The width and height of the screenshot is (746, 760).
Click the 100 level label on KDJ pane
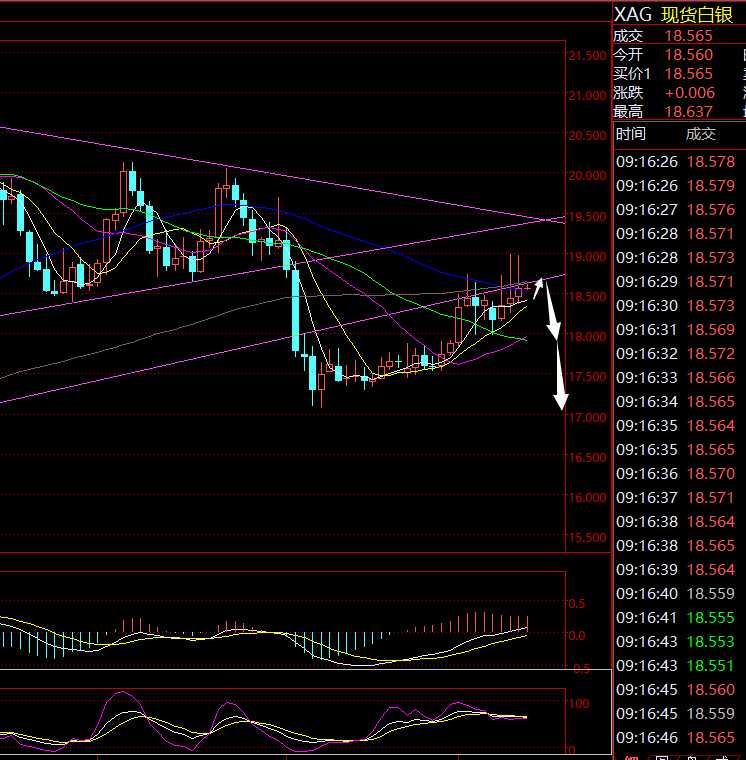coord(579,703)
